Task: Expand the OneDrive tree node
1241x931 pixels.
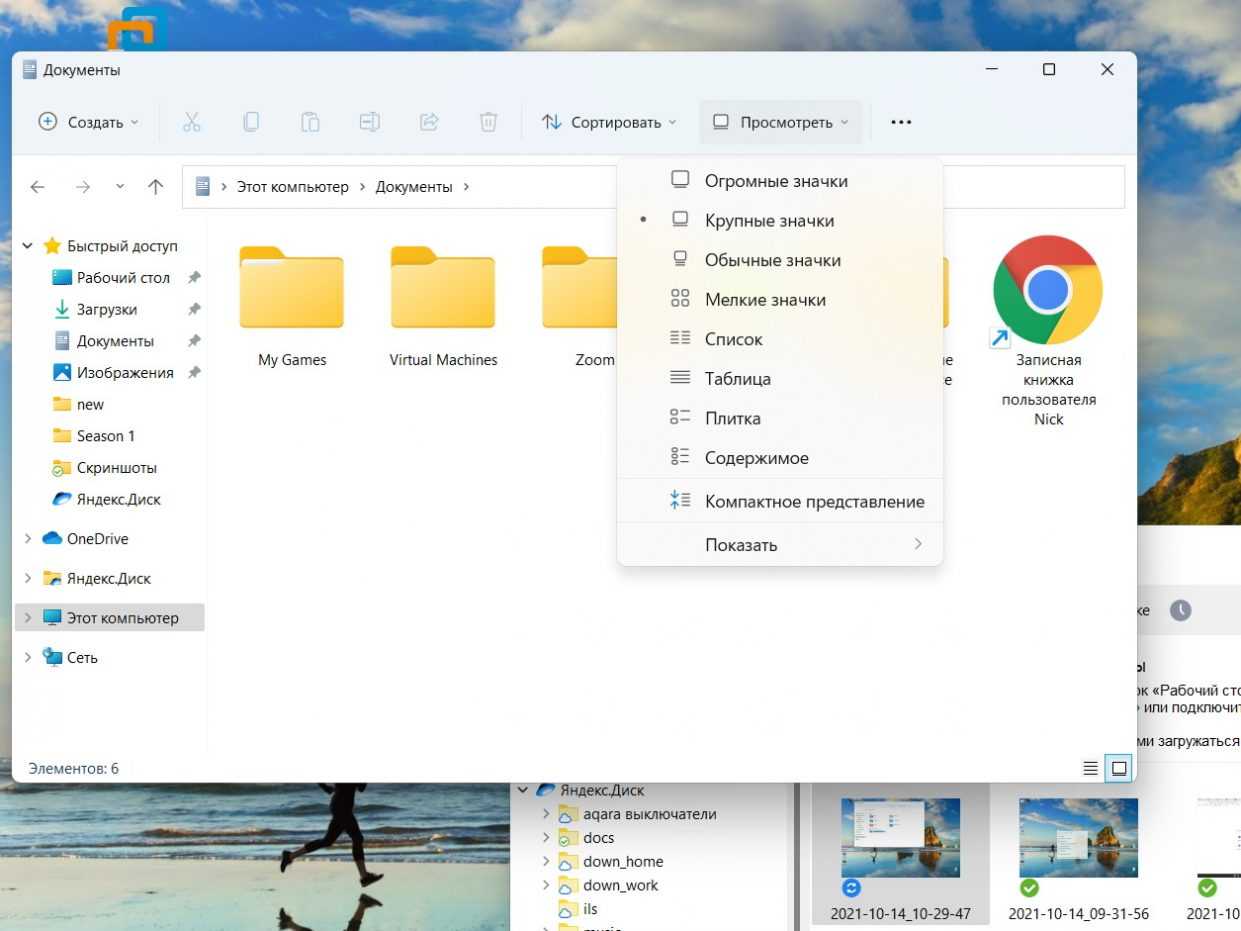Action: click(28, 539)
